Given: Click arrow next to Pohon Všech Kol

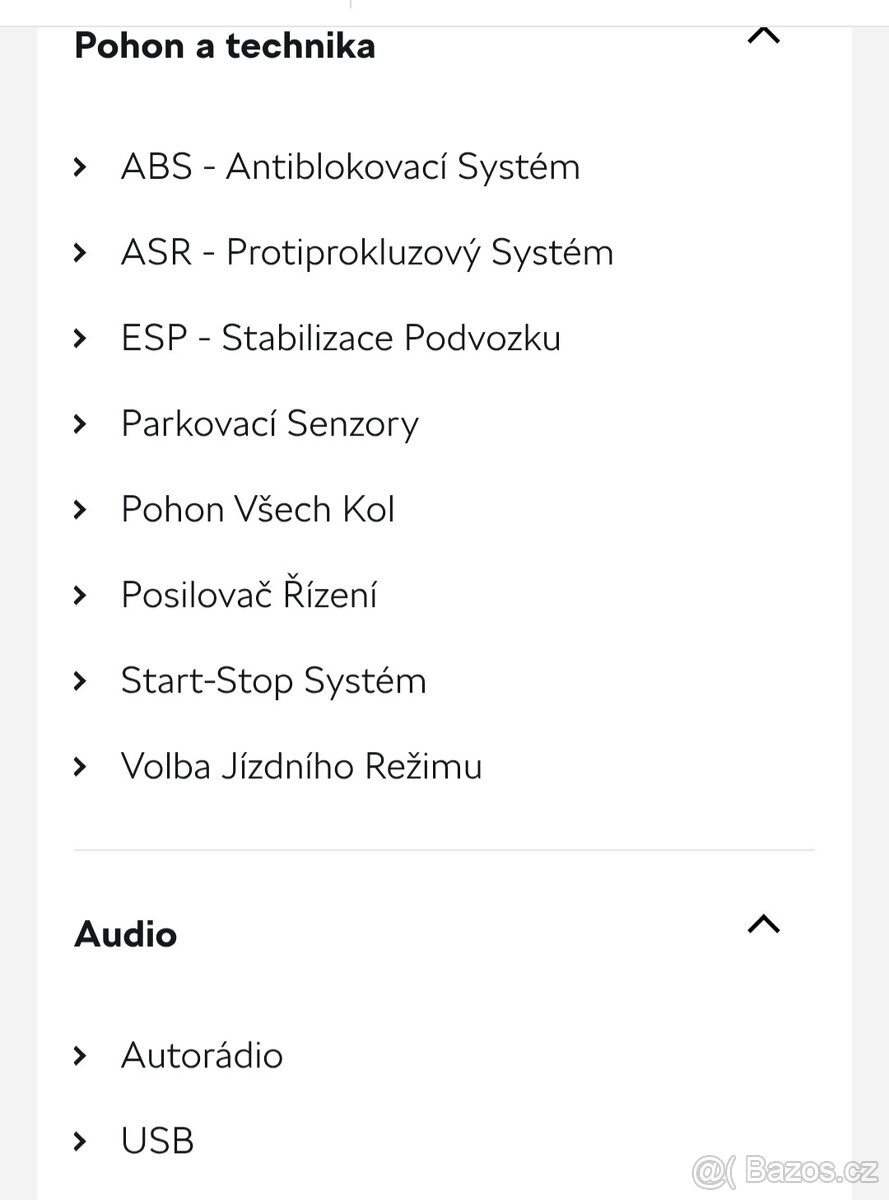Looking at the screenshot, I should tap(81, 510).
